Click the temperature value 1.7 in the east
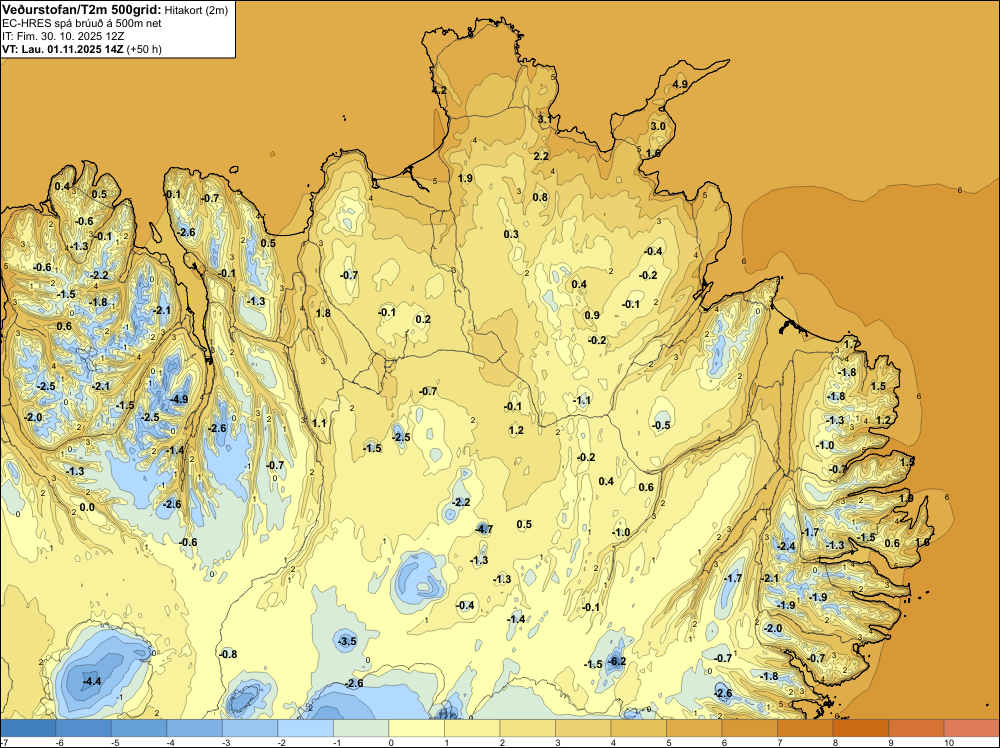1000x748 pixels. point(851,345)
